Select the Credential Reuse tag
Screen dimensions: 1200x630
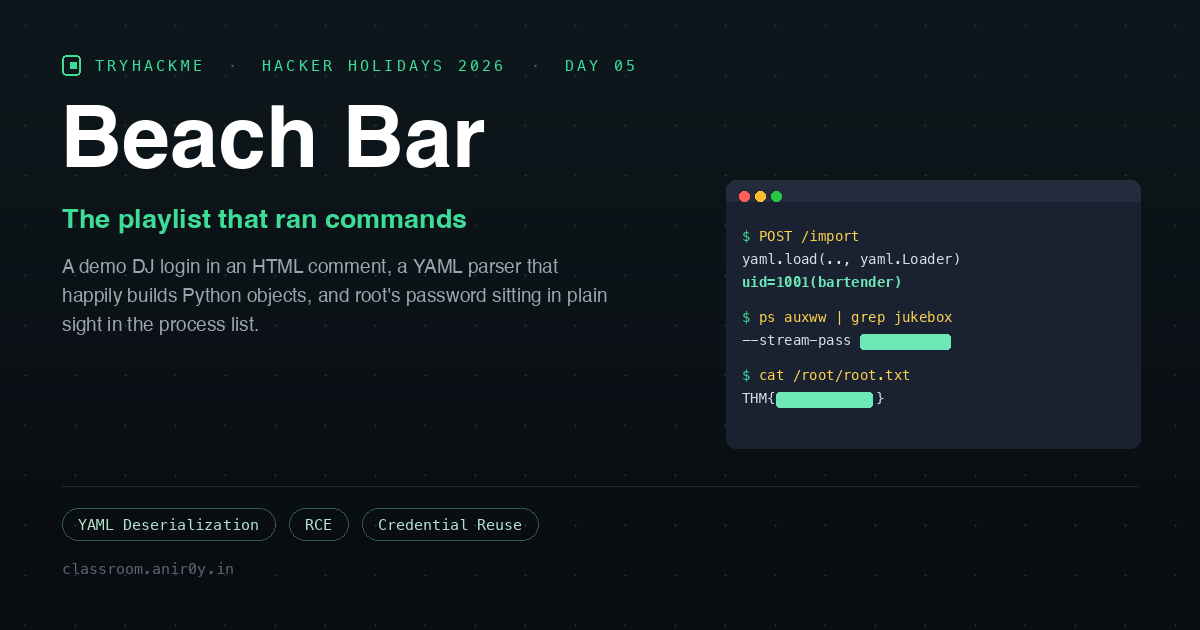pyautogui.click(x=450, y=525)
